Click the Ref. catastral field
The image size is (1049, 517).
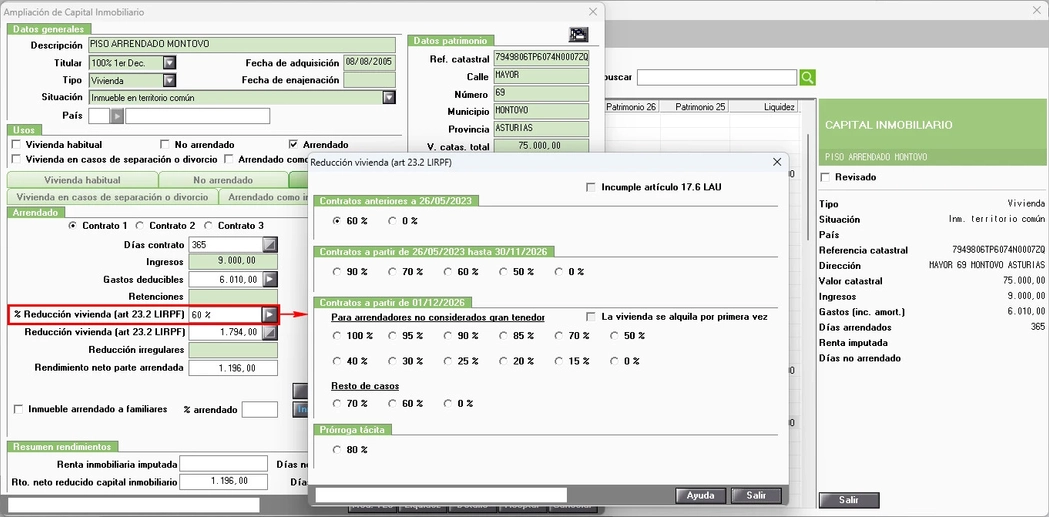tap(541, 59)
